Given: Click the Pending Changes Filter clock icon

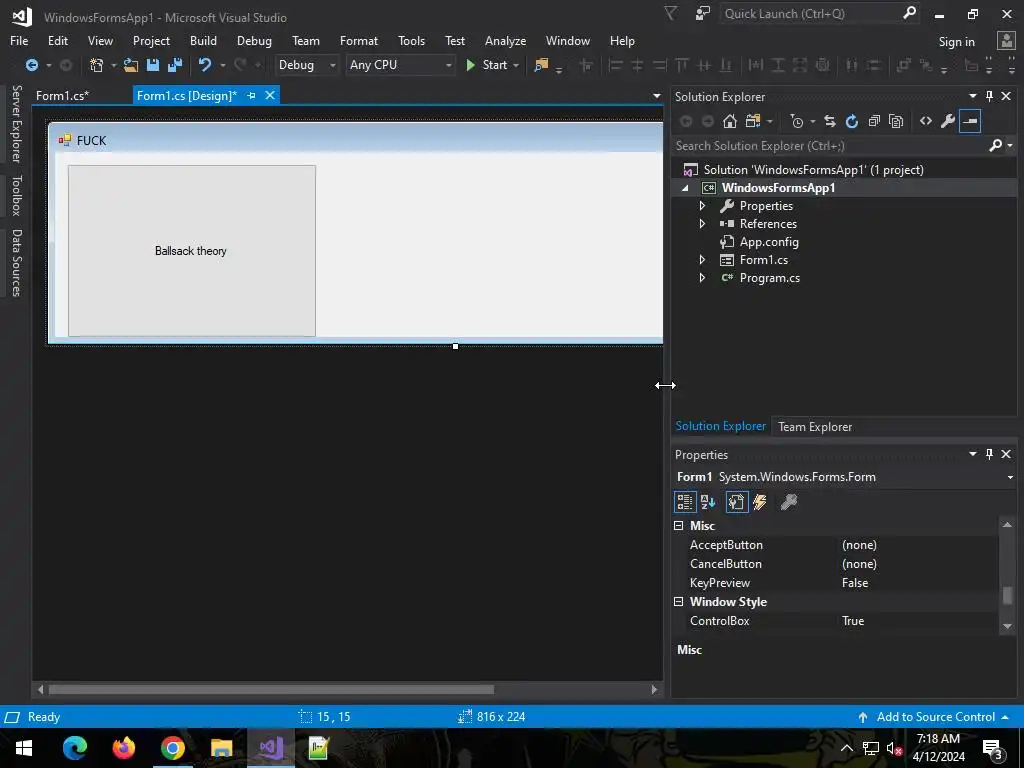Looking at the screenshot, I should tap(797, 121).
